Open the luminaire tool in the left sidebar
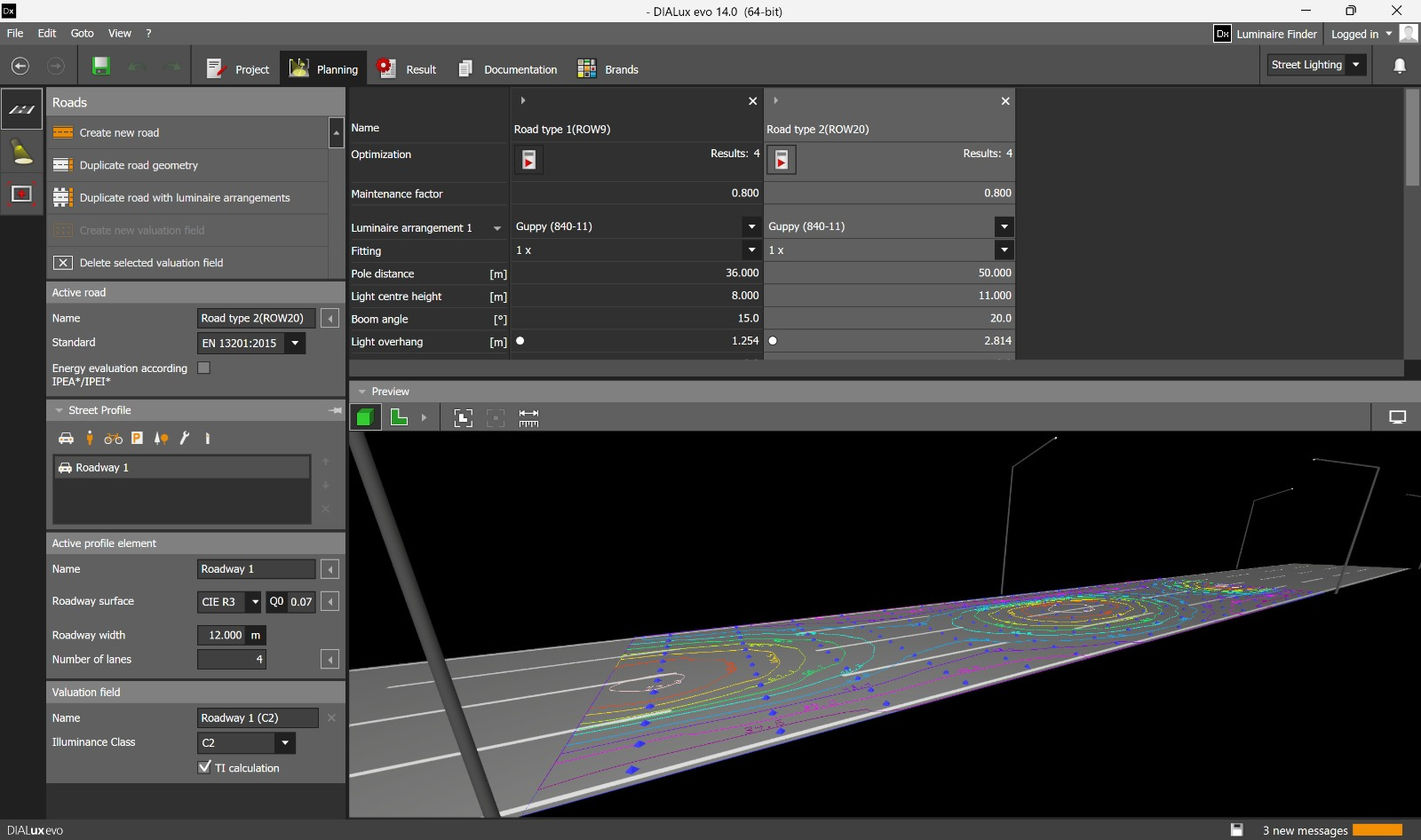 pyautogui.click(x=21, y=152)
